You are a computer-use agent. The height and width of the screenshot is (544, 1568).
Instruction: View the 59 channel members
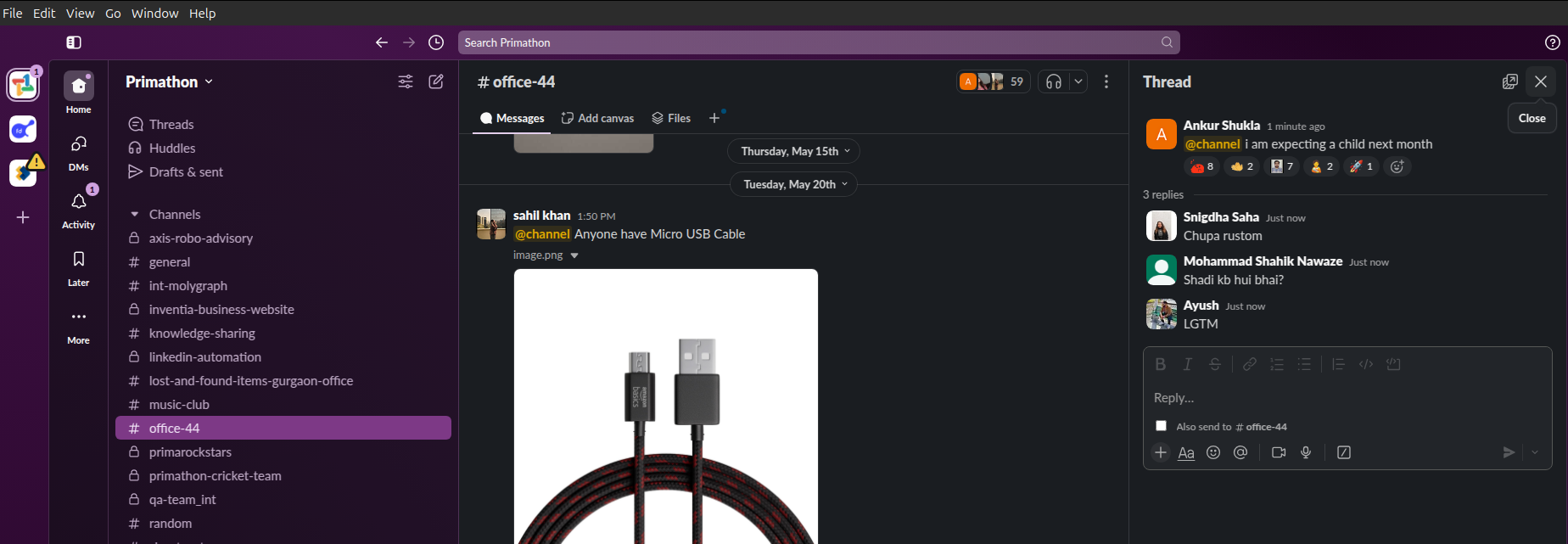993,81
